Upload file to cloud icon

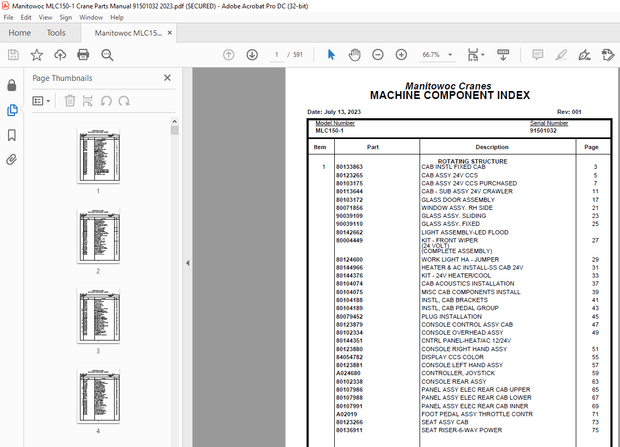(60, 55)
